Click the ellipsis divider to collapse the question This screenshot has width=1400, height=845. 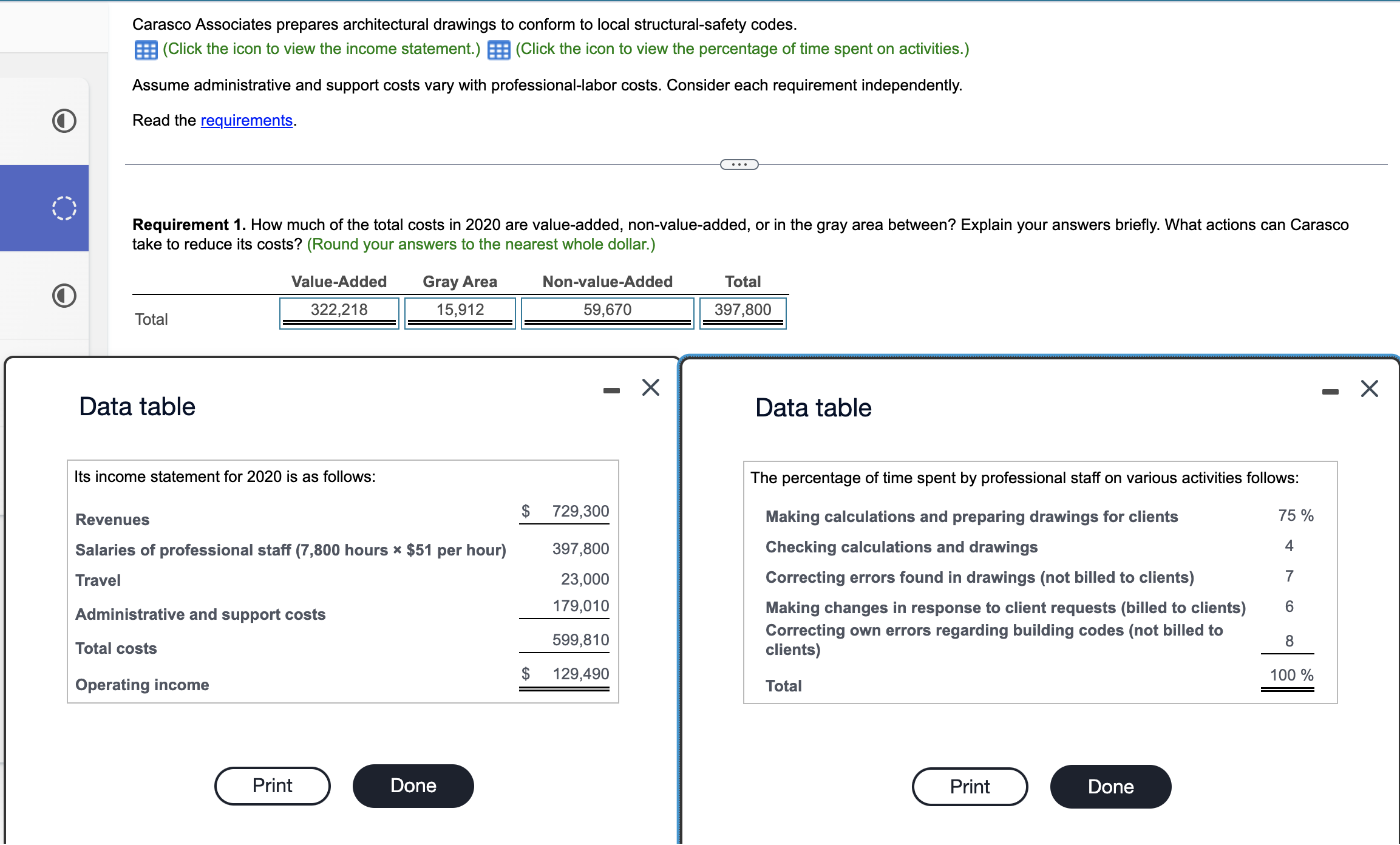(739, 164)
